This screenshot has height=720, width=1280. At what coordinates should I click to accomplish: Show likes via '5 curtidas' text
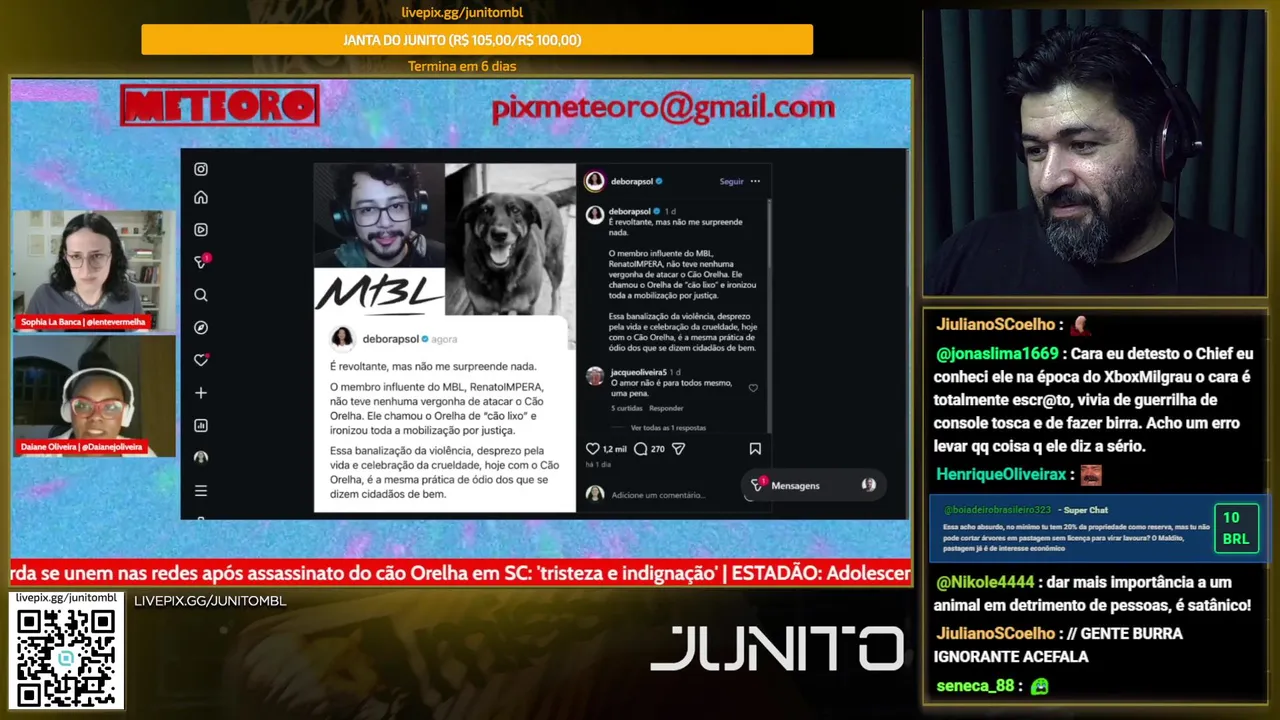tap(627, 408)
